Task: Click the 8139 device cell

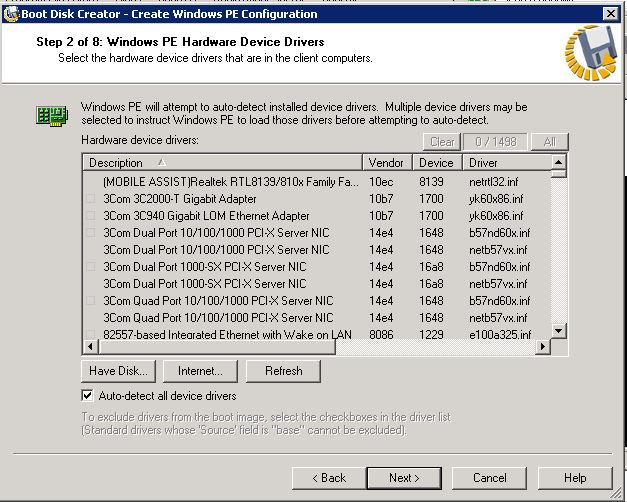Action: click(431, 182)
